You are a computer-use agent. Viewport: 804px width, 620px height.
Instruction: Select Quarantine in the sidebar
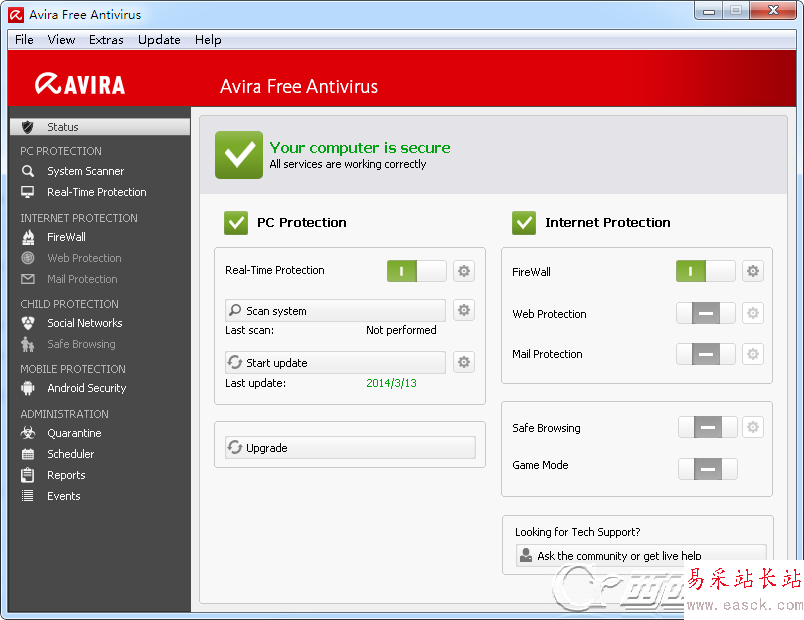coord(74,433)
